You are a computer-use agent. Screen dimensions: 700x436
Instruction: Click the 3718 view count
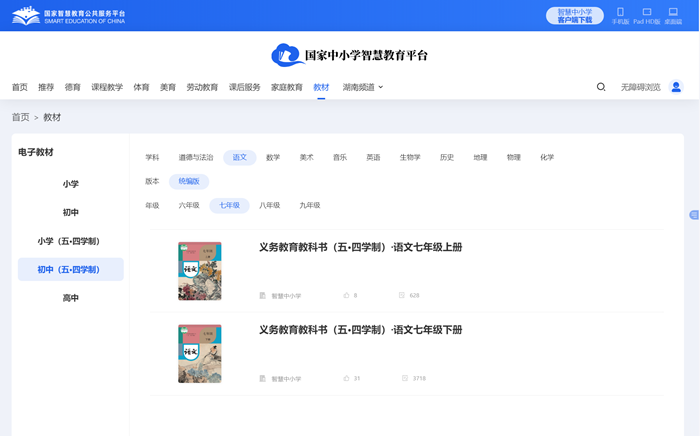tap(419, 378)
